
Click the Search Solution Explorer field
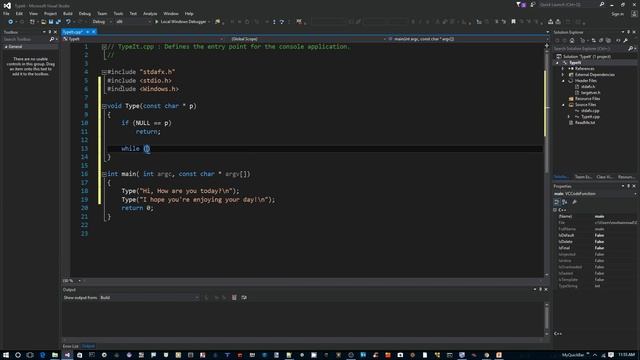590,49
